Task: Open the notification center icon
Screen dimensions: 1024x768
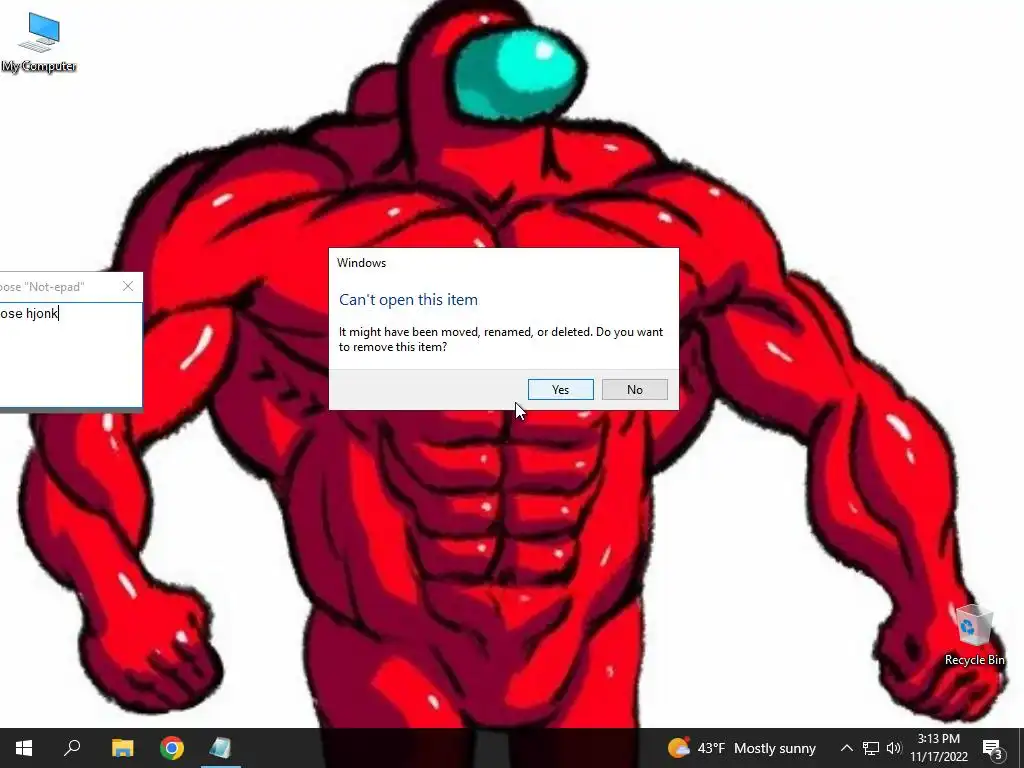Action: tap(992, 748)
